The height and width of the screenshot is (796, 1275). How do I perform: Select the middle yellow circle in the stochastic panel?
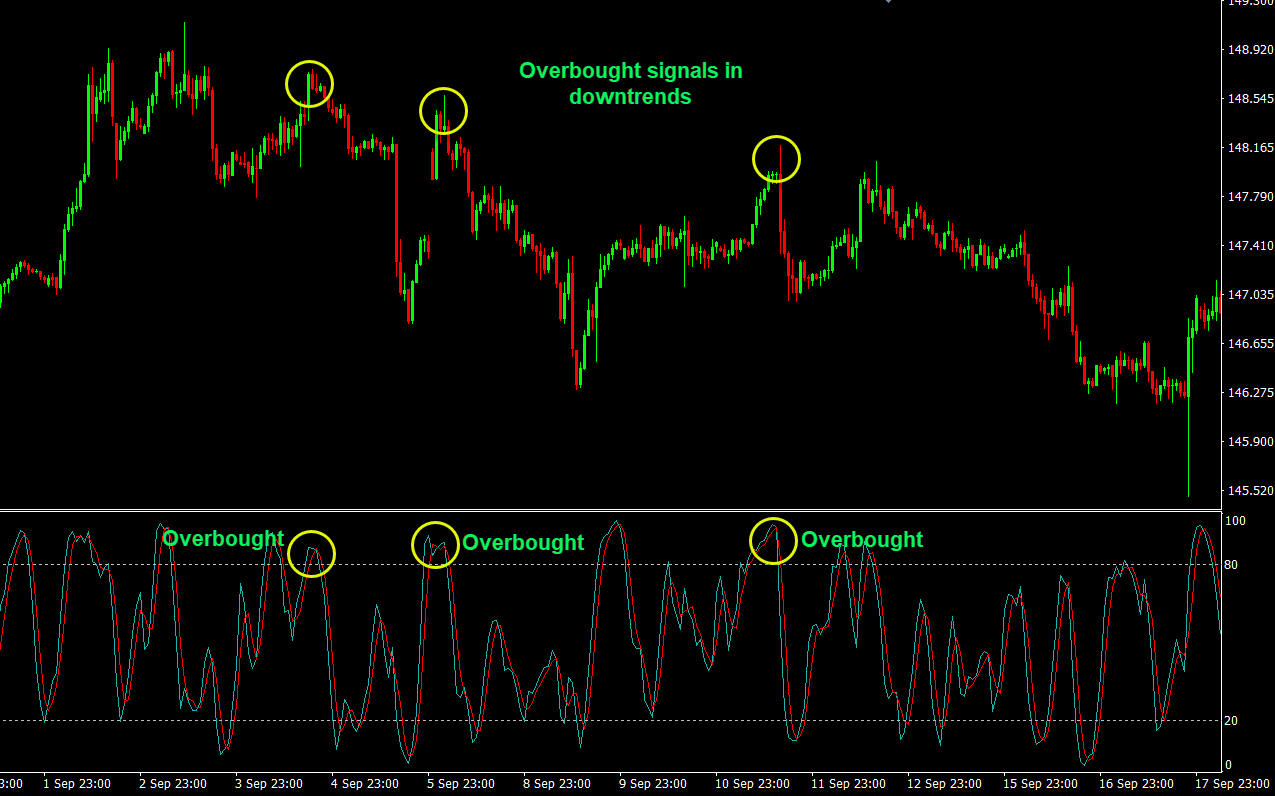(436, 545)
